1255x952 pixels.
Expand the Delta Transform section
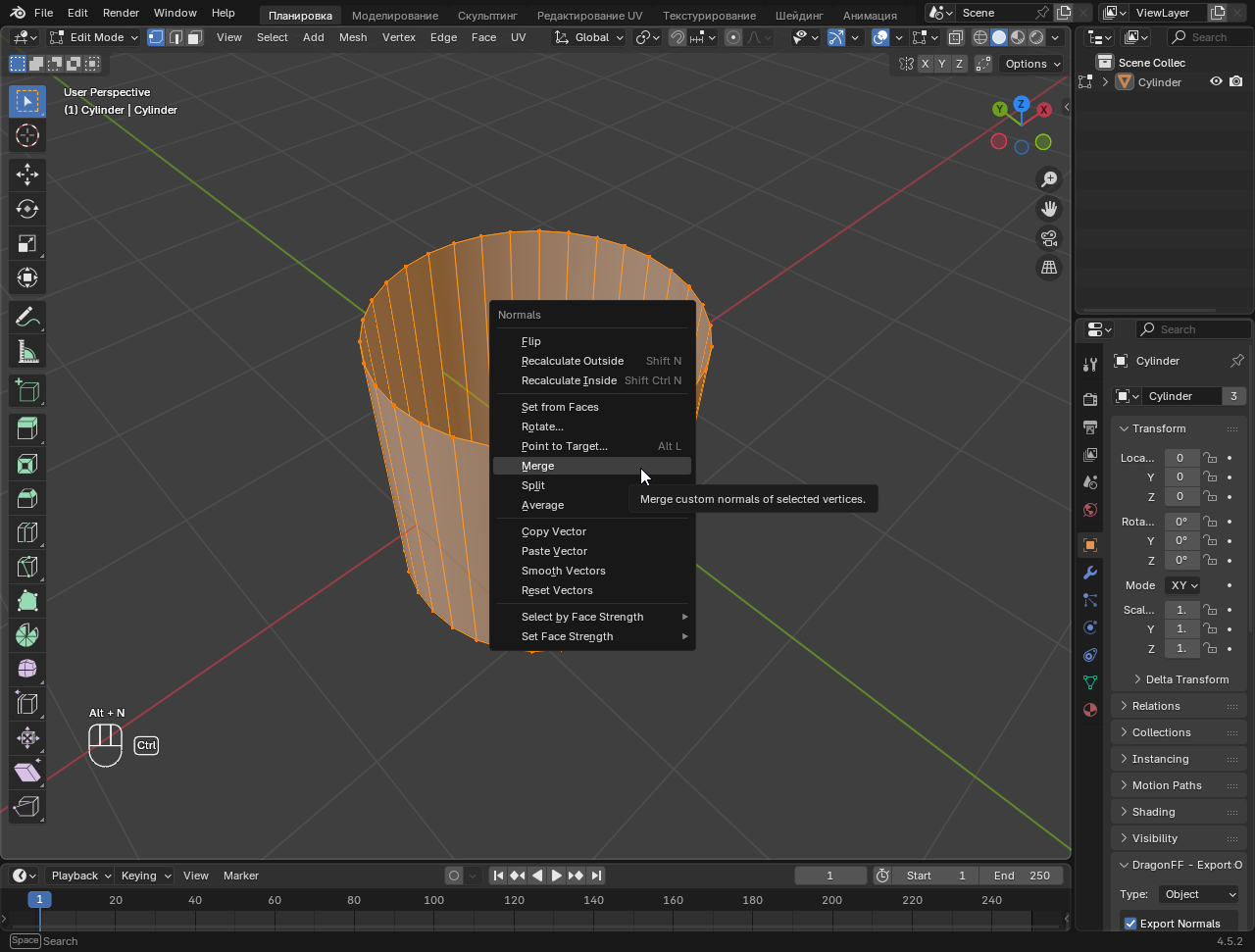pyautogui.click(x=1186, y=679)
